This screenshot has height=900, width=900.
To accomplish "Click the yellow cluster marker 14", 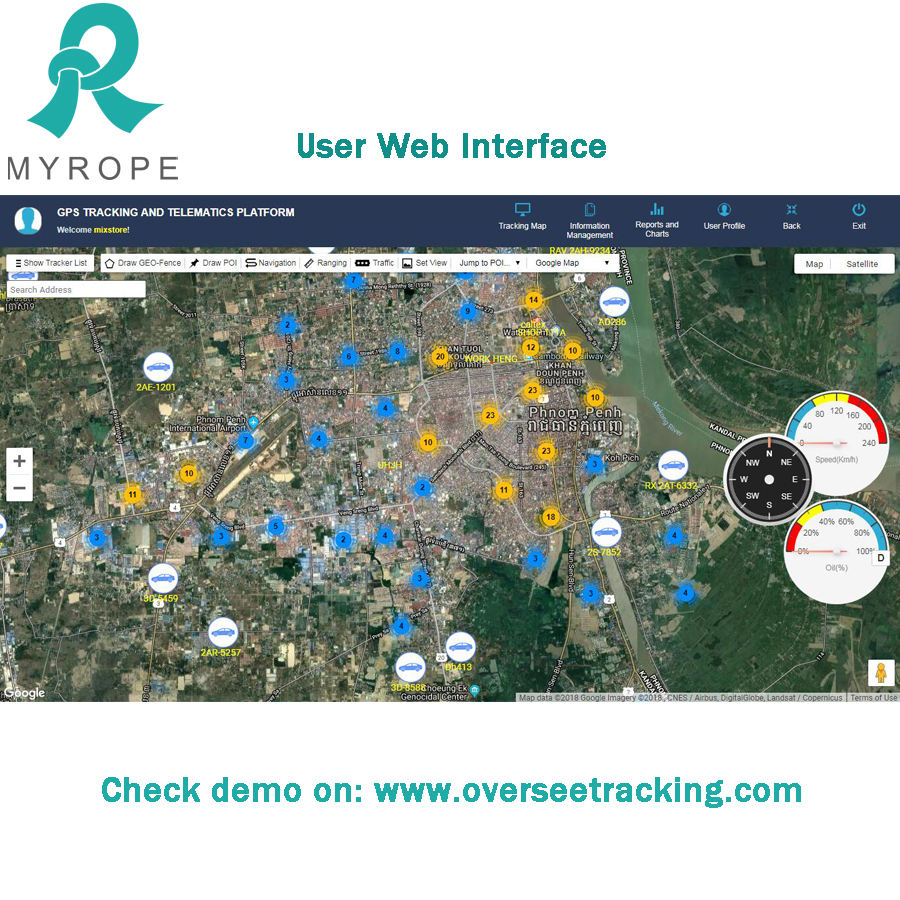I will click(534, 300).
